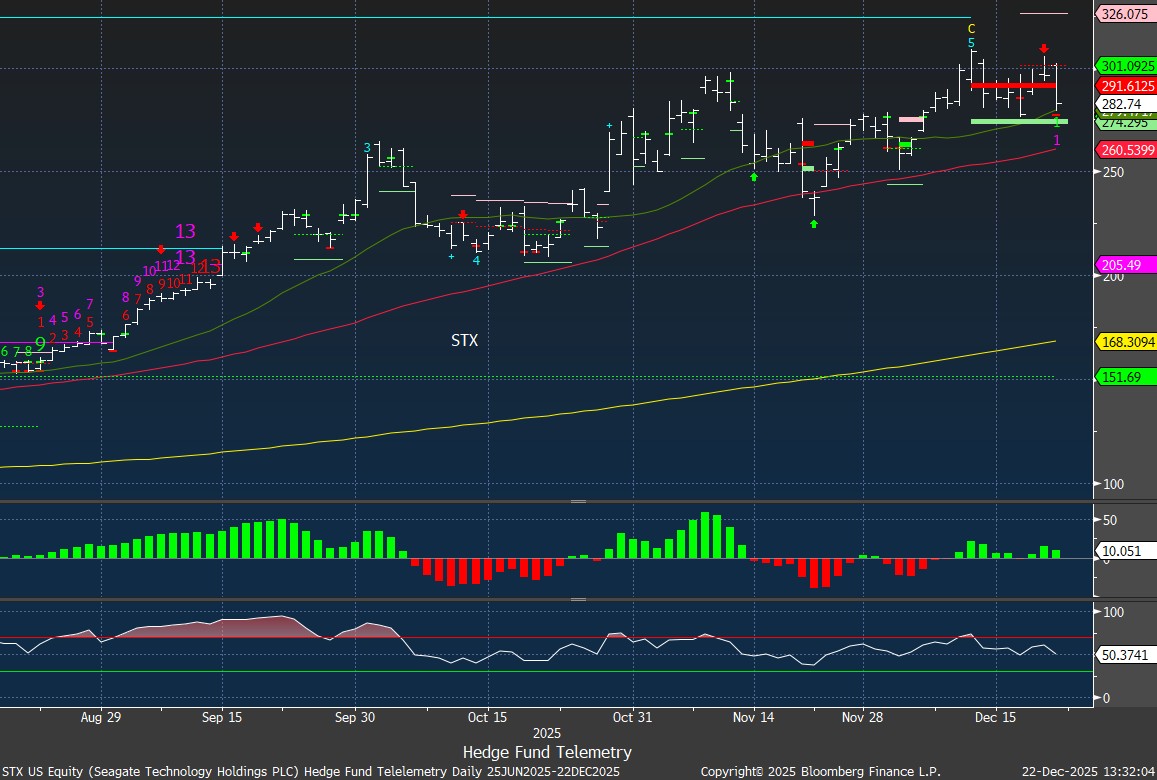1157x780 pixels.
Task: Click the divider handle above the oscillator panel
Action: pyautogui.click(x=578, y=599)
